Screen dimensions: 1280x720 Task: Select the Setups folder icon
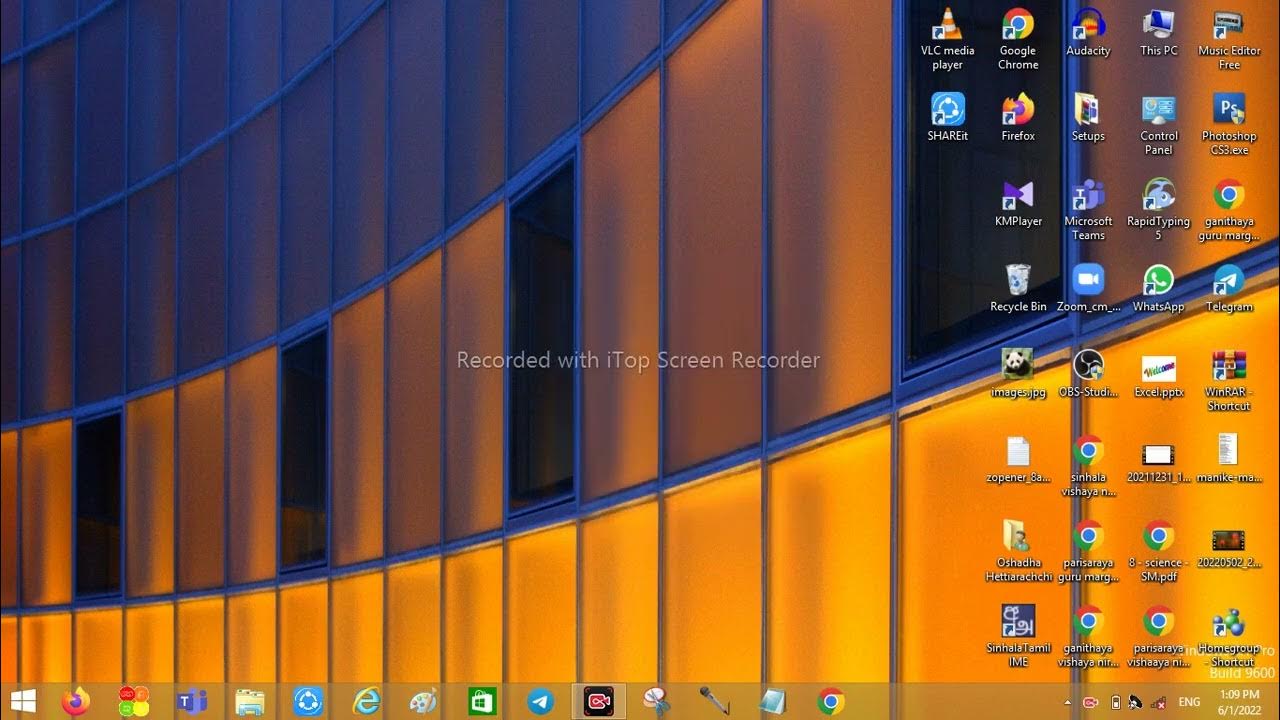(x=1088, y=118)
